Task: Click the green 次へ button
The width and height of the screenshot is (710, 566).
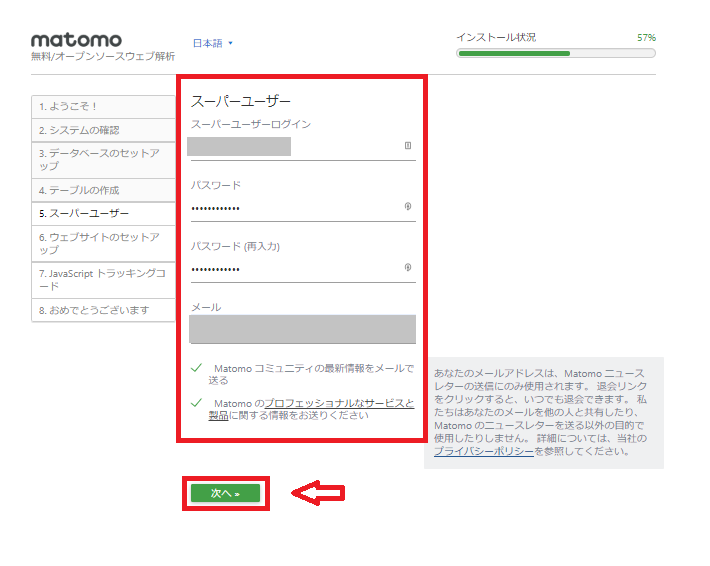Action: point(225,493)
